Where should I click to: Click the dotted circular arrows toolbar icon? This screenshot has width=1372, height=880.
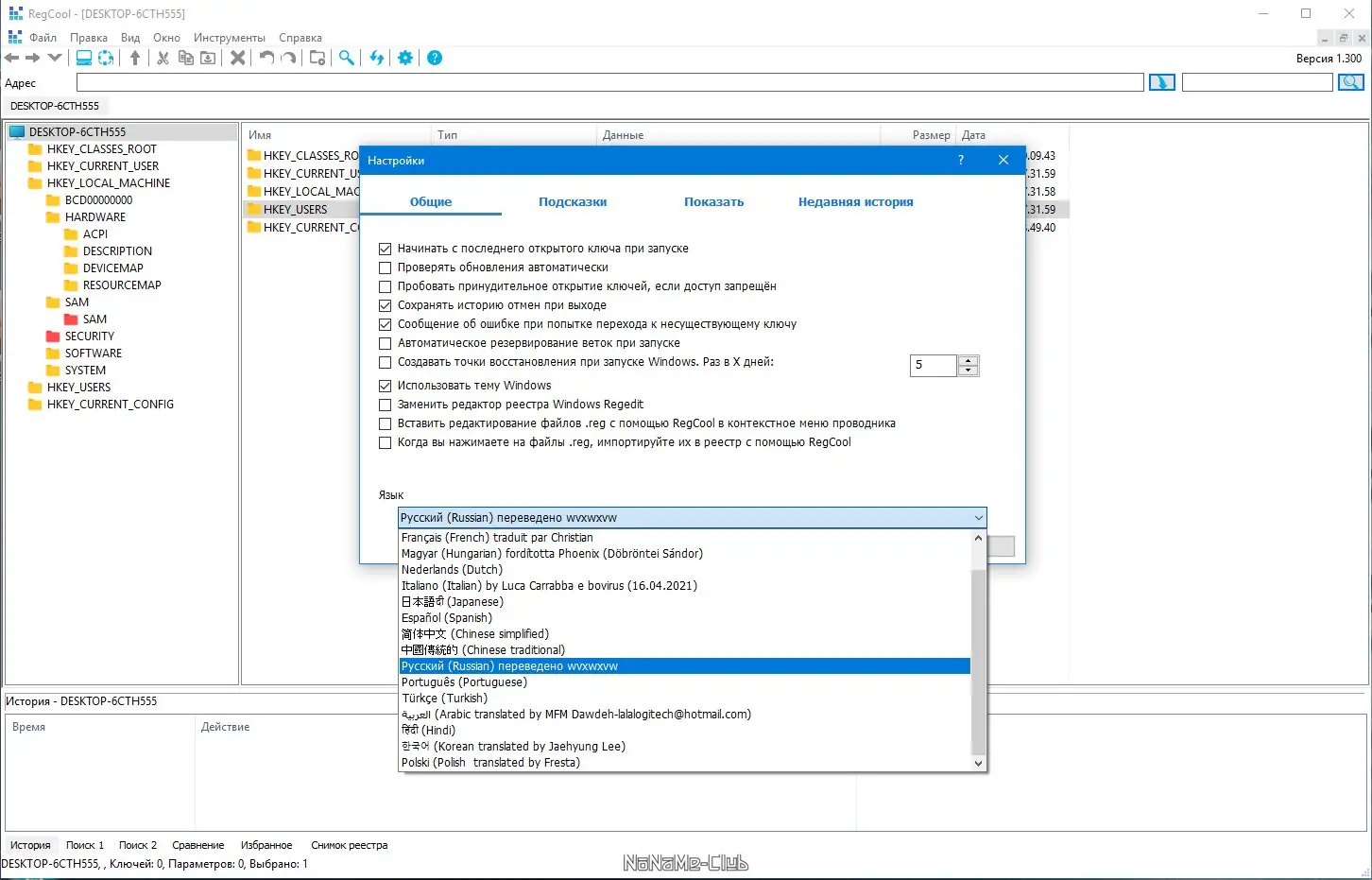pyautogui.click(x=106, y=58)
